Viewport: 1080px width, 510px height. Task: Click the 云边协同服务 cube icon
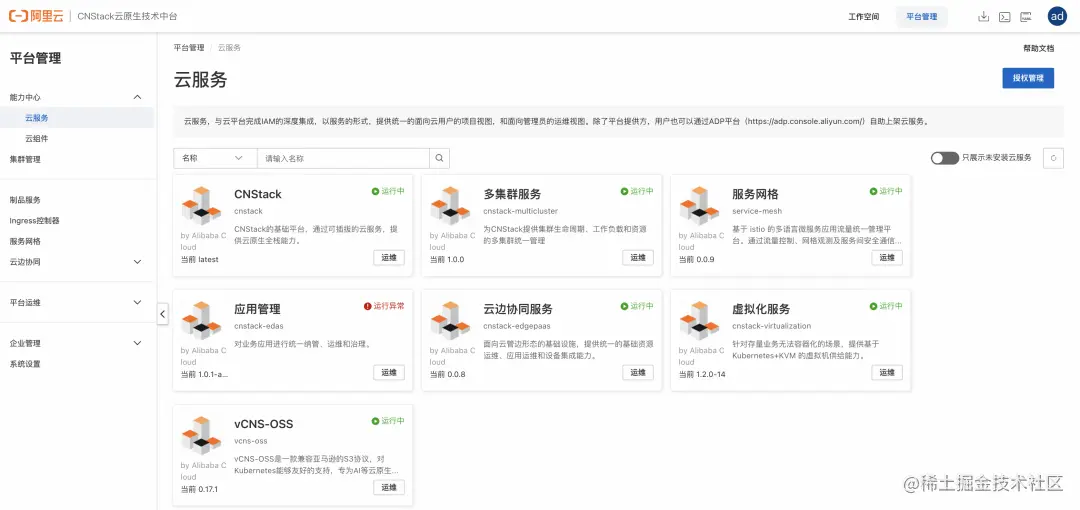point(450,320)
